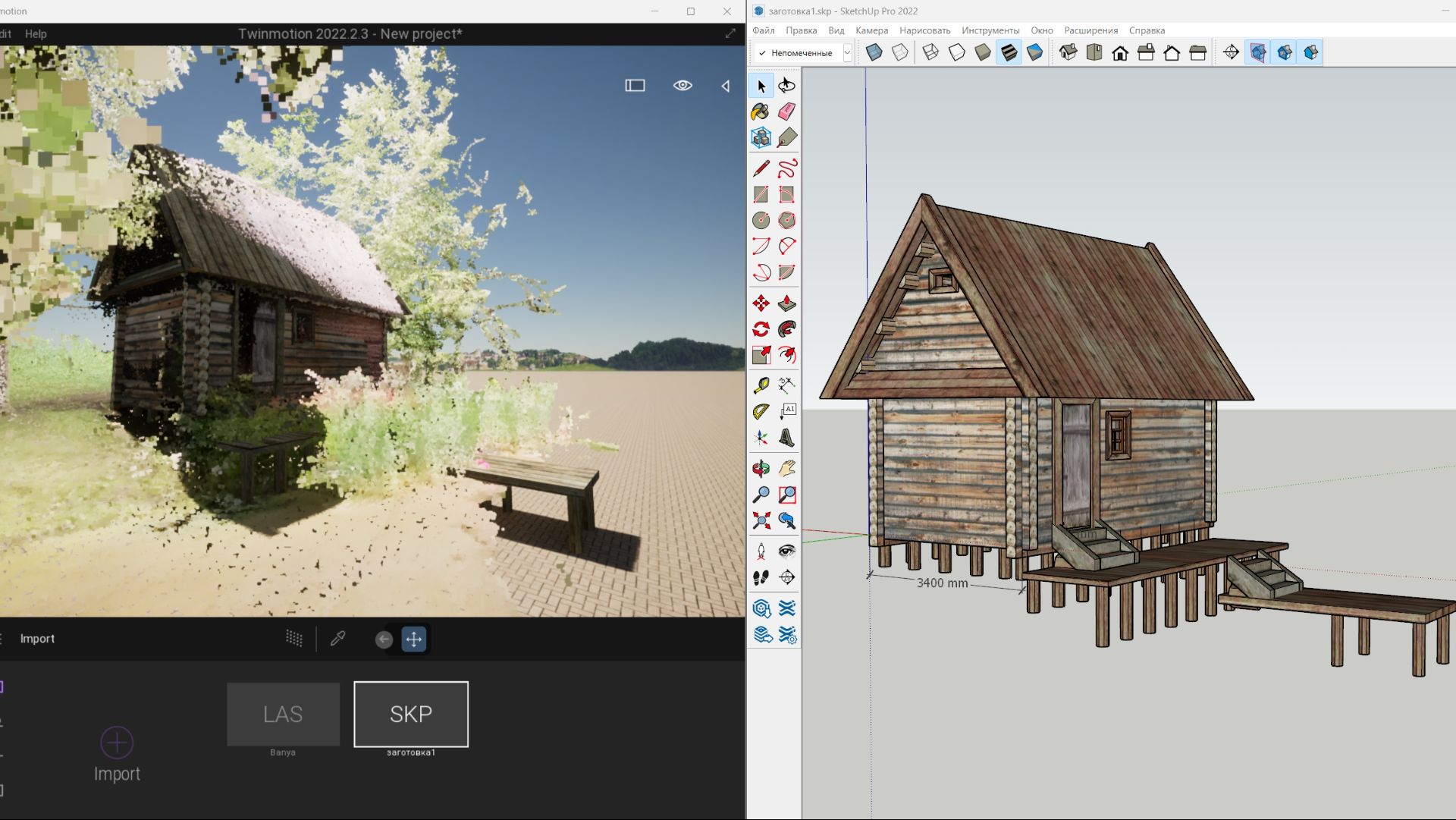Image resolution: width=1456 pixels, height=820 pixels.
Task: Activate the Tape Measure tool
Action: point(761,385)
